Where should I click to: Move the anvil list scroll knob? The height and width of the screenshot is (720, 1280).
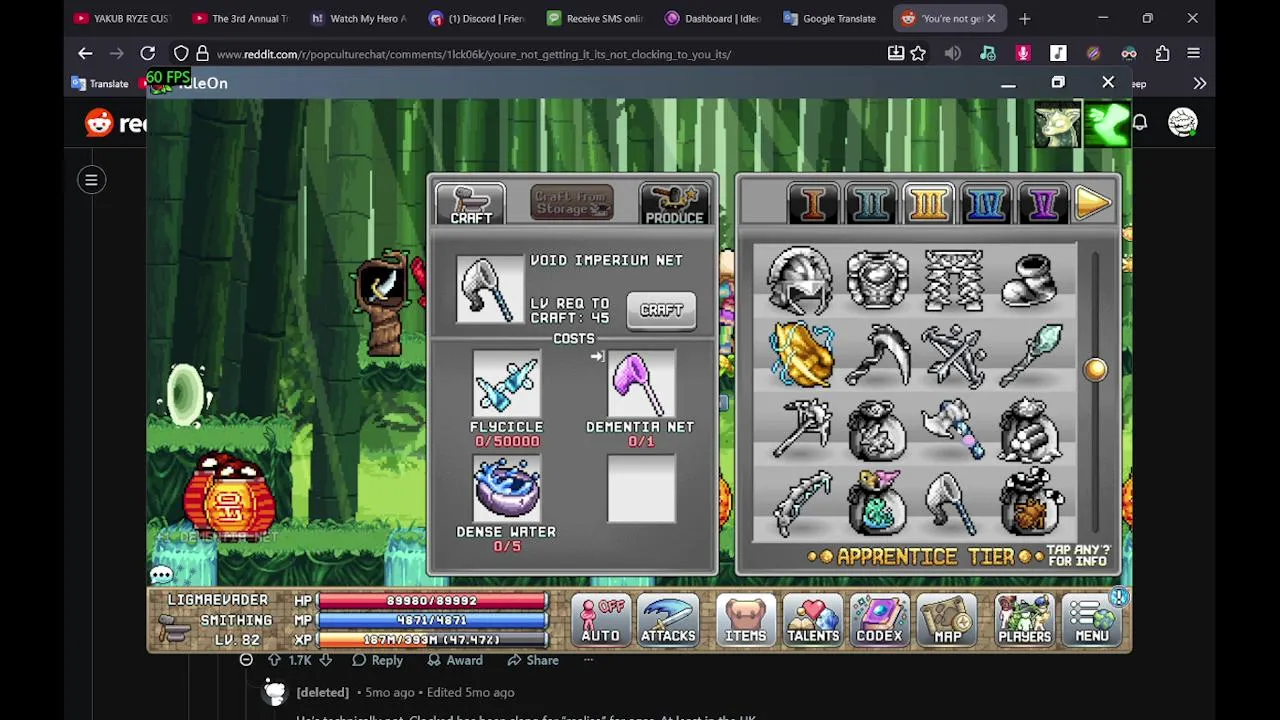coord(1095,370)
